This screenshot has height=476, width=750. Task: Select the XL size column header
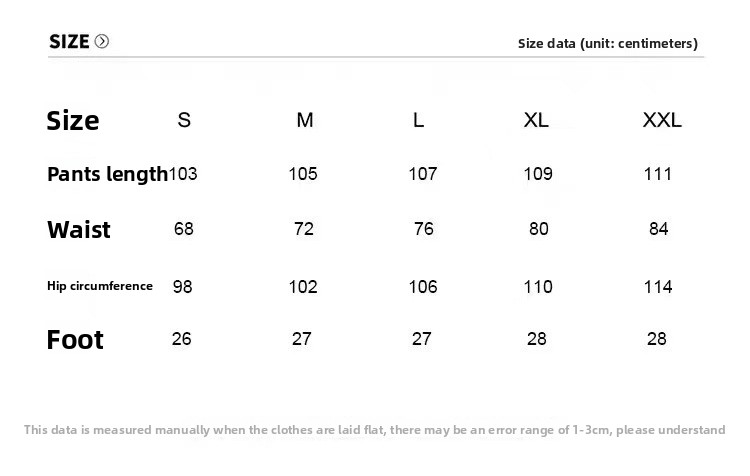(536, 120)
